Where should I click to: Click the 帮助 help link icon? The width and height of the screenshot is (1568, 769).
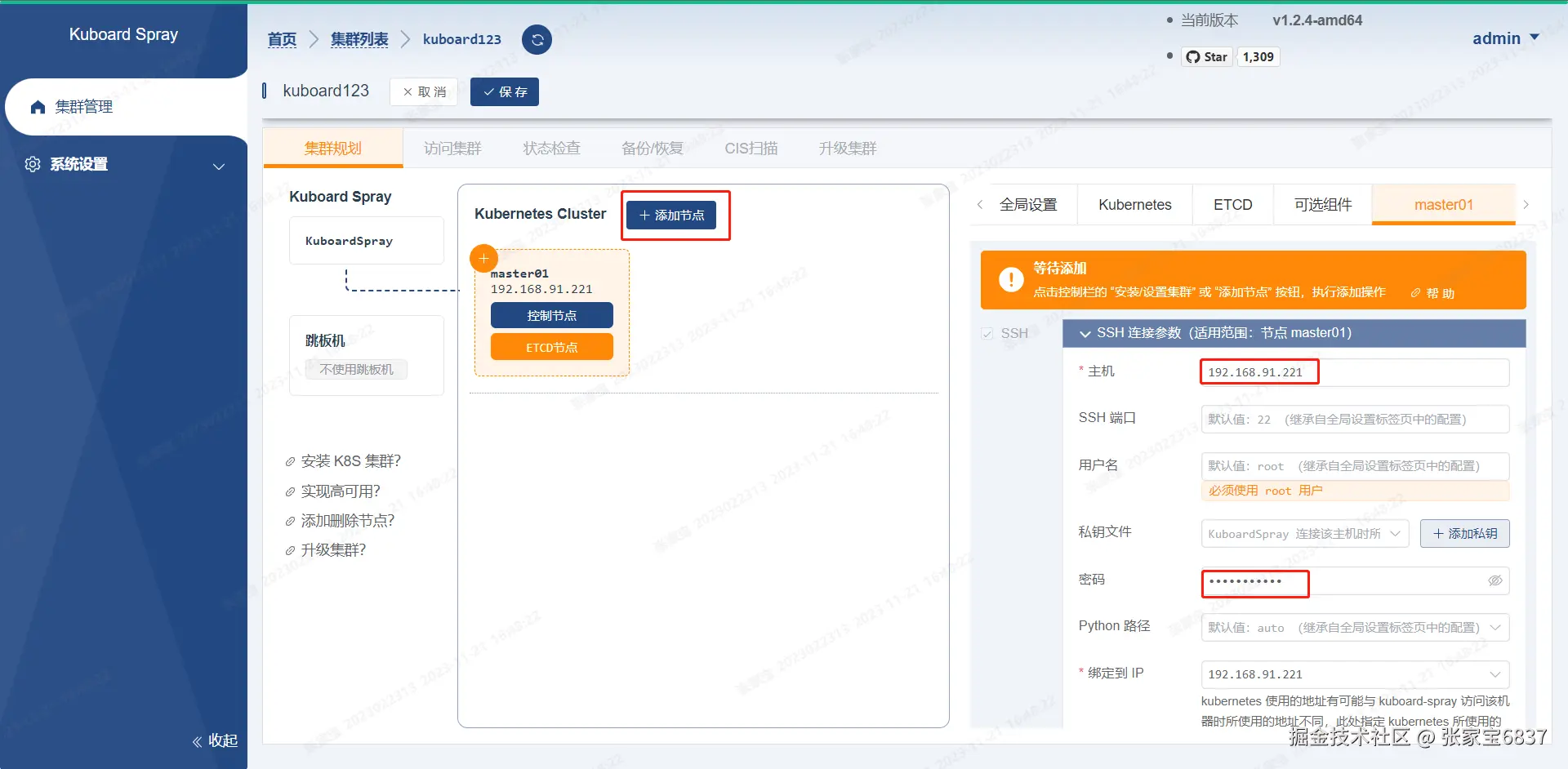click(1416, 293)
